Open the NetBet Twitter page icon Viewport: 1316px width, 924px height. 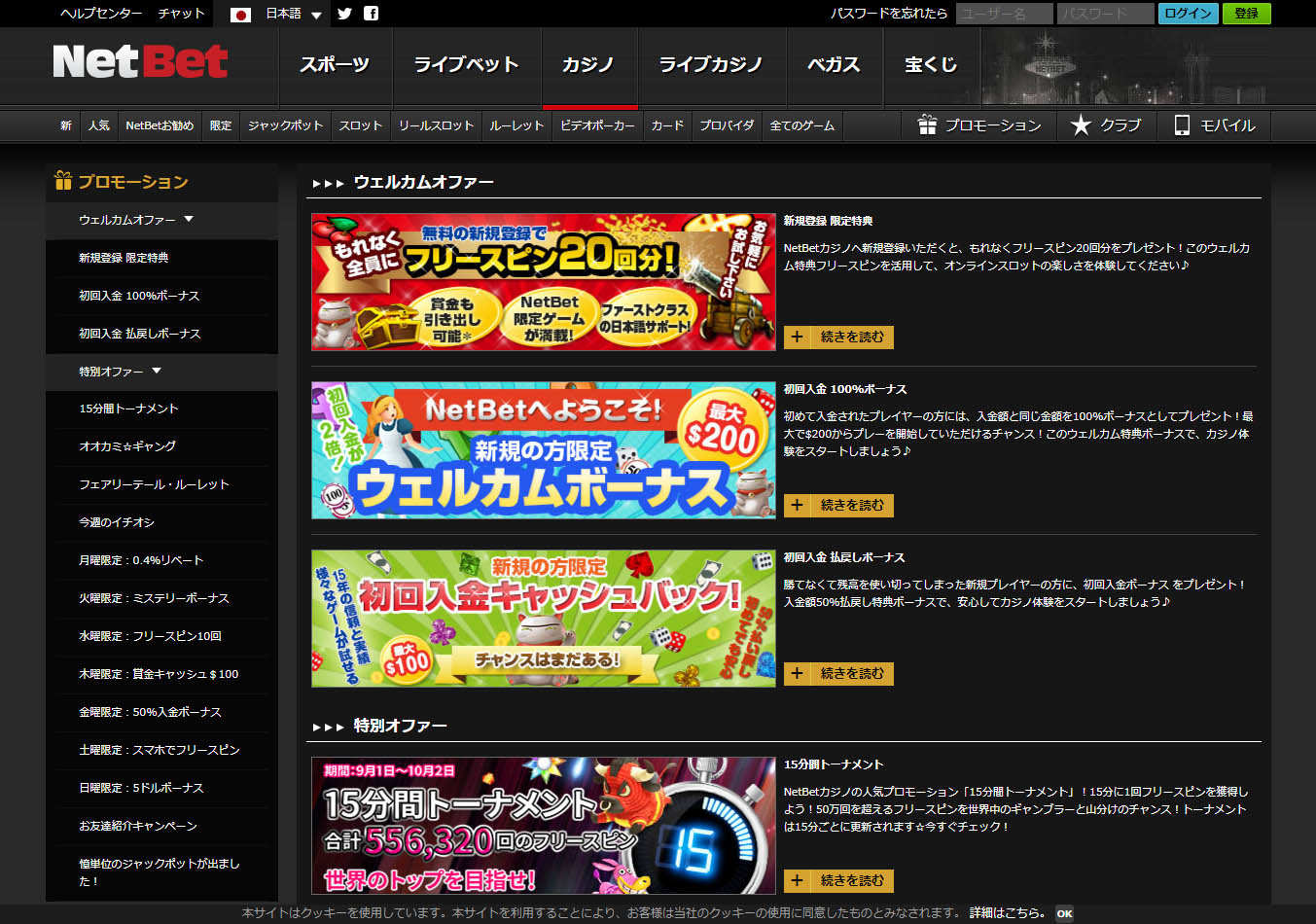coord(344,14)
